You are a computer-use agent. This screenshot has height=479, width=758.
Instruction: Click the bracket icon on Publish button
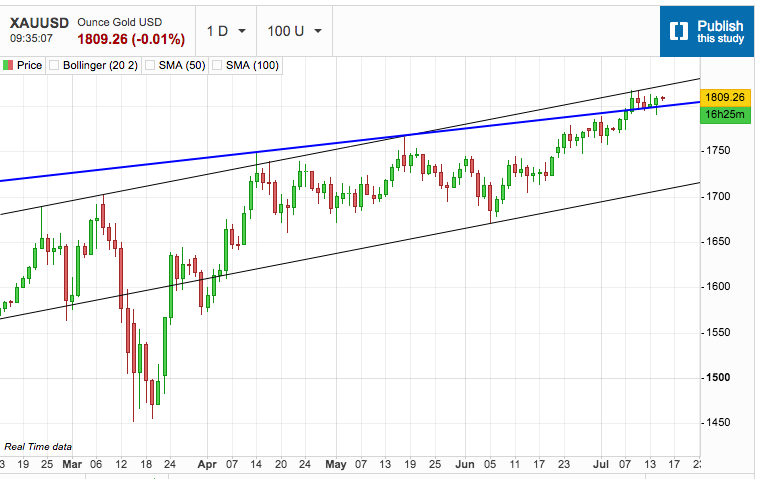tap(678, 31)
